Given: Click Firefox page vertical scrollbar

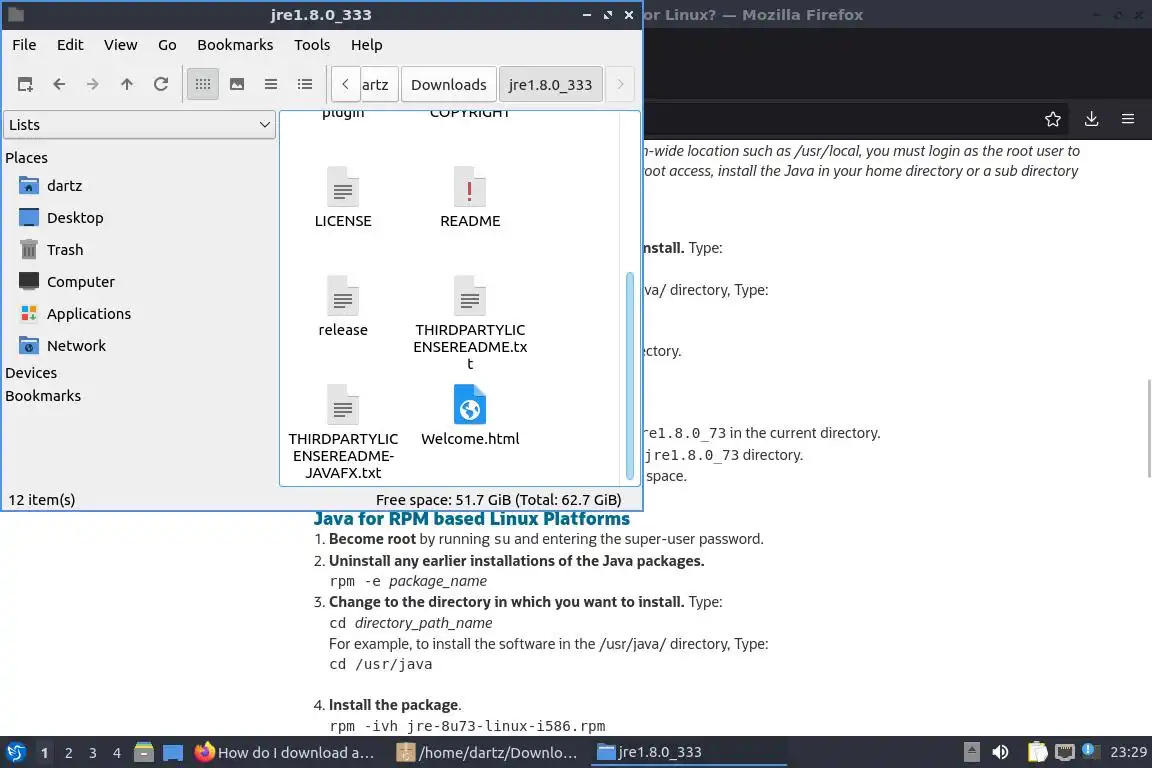Looking at the screenshot, I should coord(1148,428).
